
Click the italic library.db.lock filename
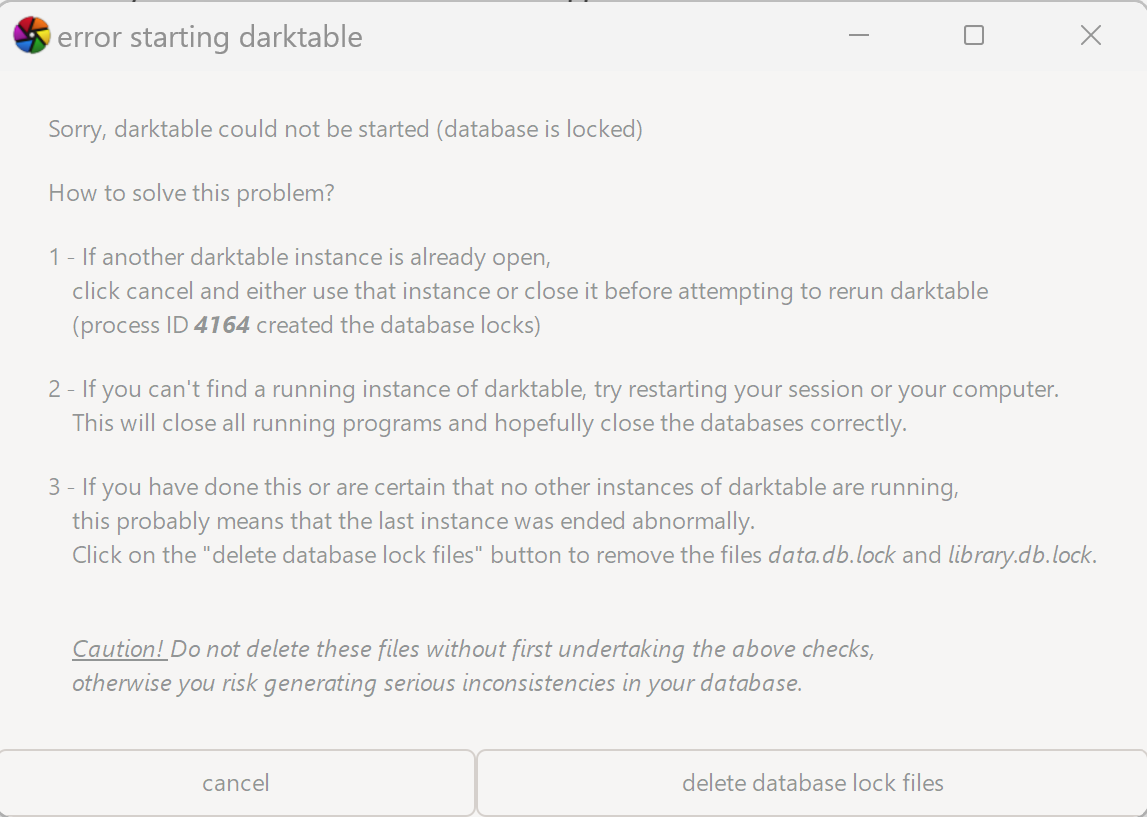1020,555
